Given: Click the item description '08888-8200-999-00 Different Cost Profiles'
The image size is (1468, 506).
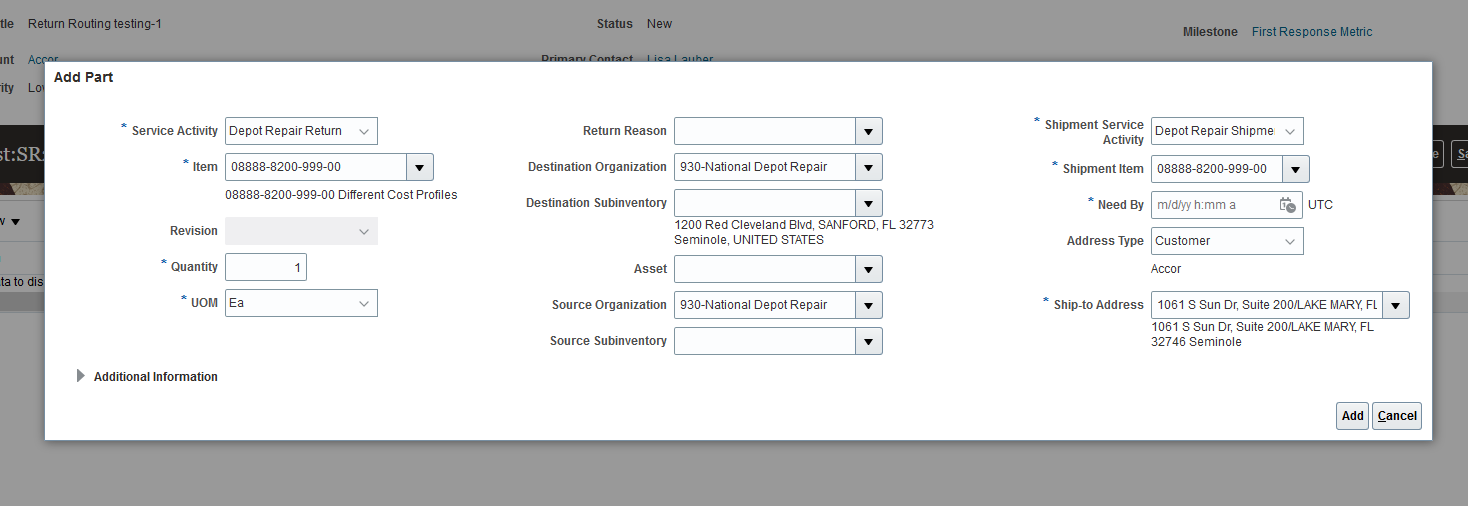Looking at the screenshot, I should 341,195.
